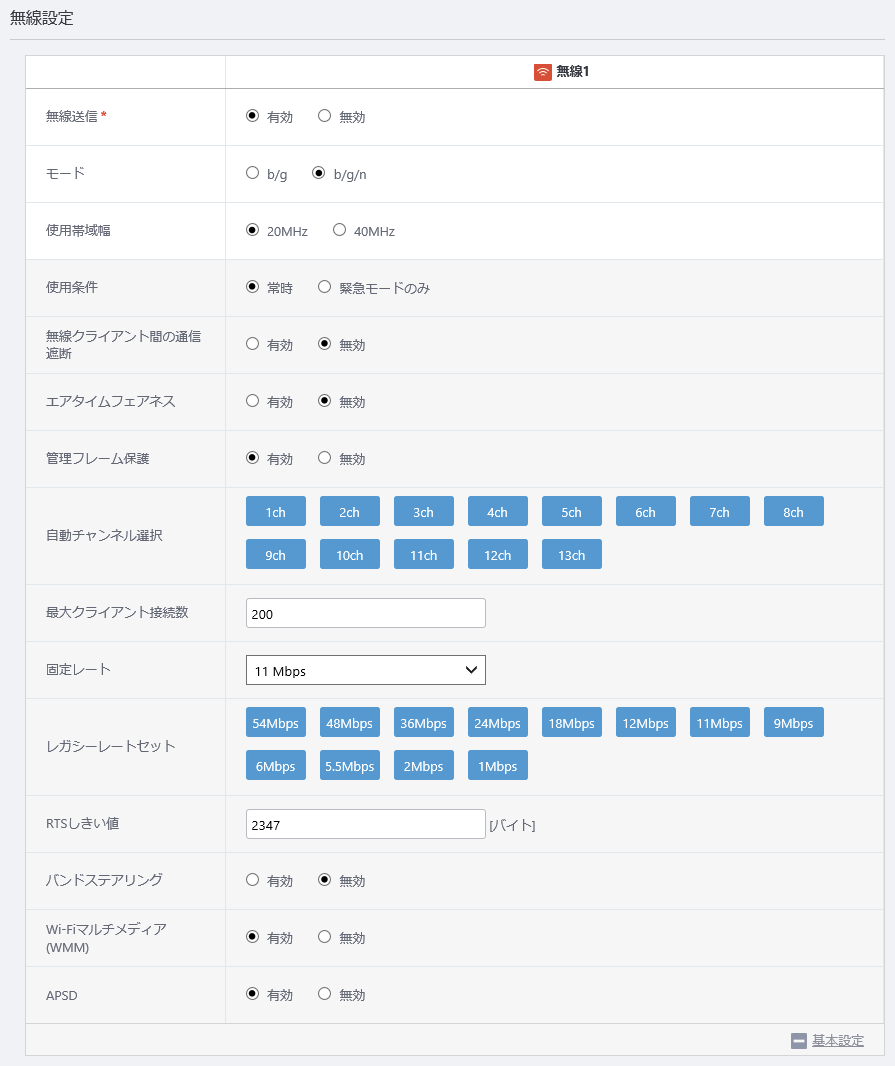Image resolution: width=895 pixels, height=1066 pixels.
Task: Toggle the 10ch channel button
Action: (x=350, y=554)
